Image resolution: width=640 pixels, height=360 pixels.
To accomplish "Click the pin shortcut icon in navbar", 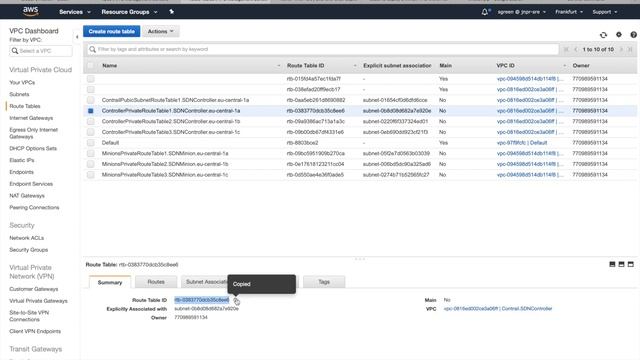I will click(x=171, y=12).
